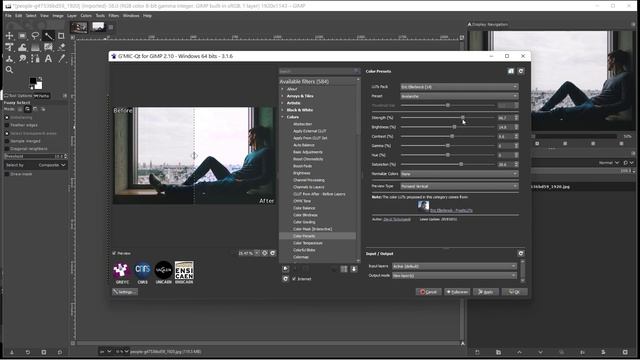This screenshot has height=360, width=640.
Task: Toggle the Antialiasing option
Action: 7,118
